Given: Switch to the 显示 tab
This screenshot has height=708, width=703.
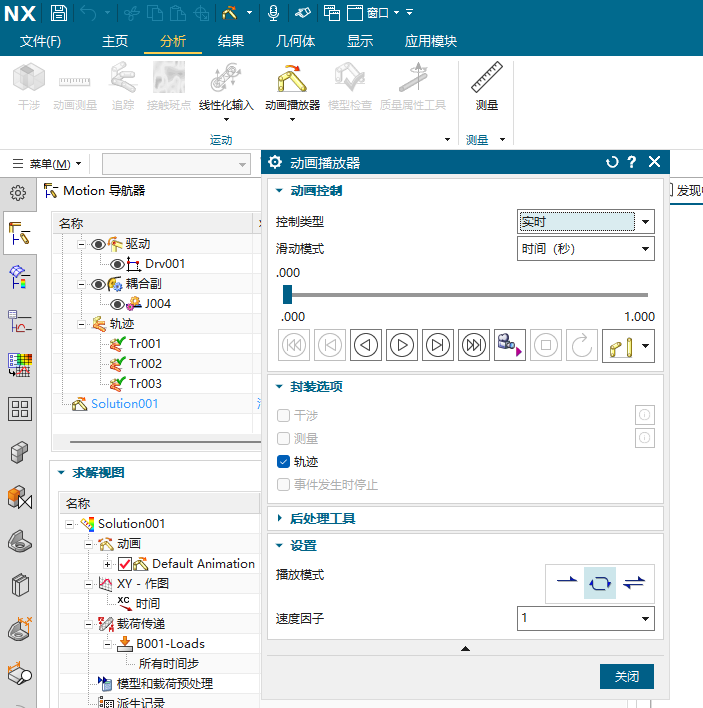Looking at the screenshot, I should click(360, 41).
